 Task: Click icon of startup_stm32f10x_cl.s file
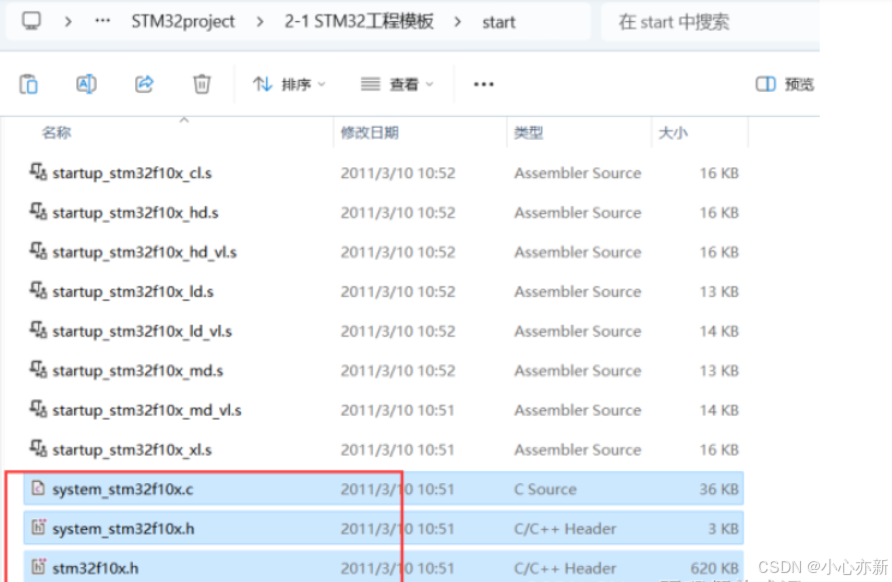pyautogui.click(x=38, y=171)
